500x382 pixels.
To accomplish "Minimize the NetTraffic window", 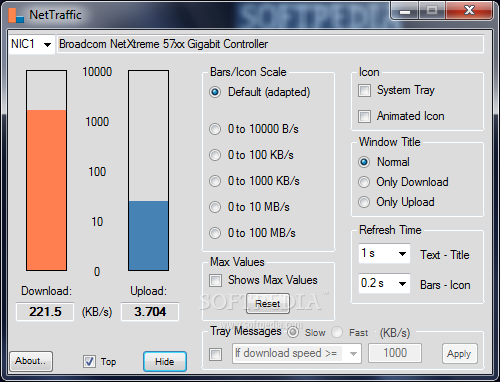I will 405,11.
